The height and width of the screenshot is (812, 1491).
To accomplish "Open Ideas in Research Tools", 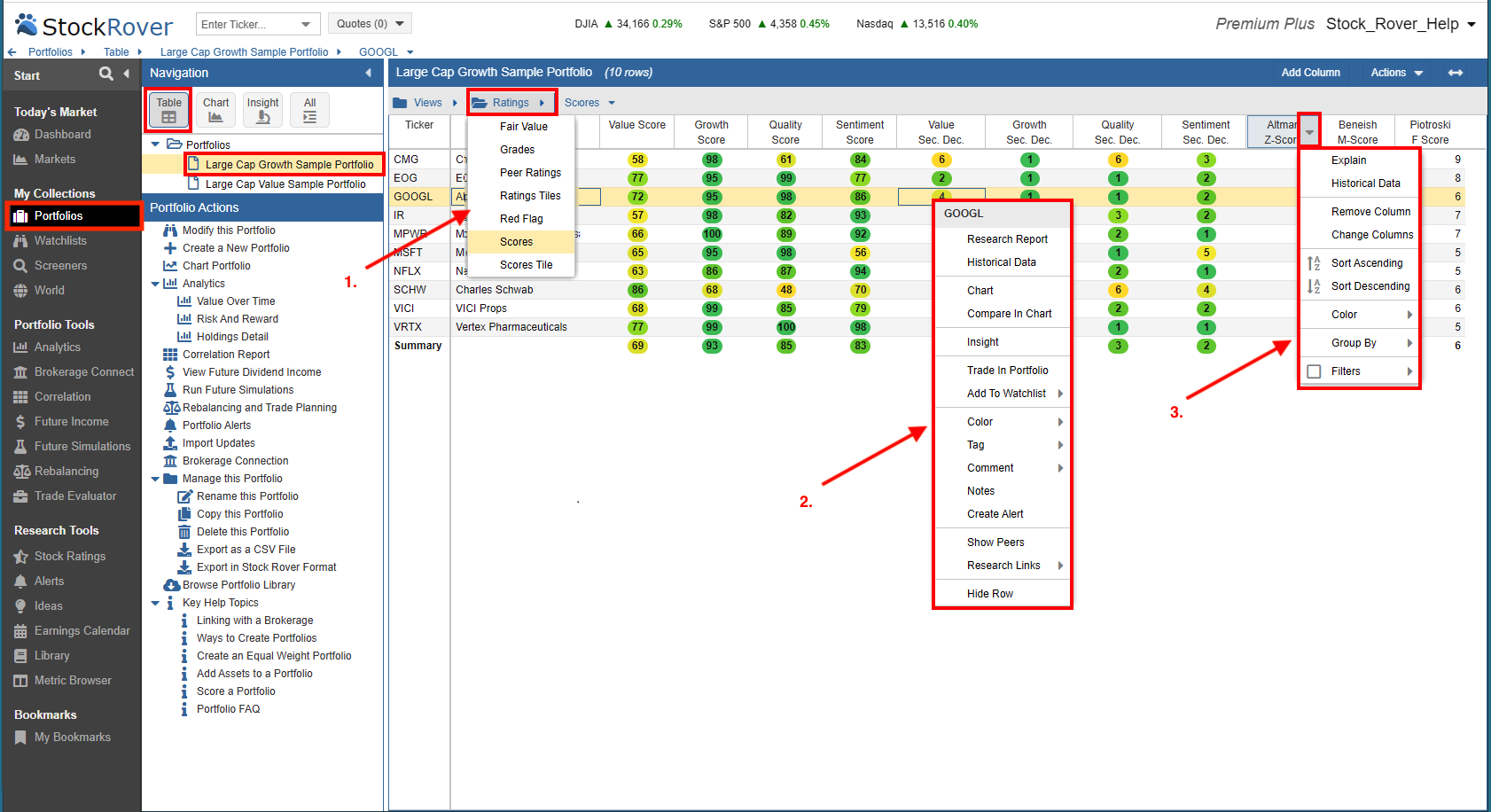I will [48, 606].
